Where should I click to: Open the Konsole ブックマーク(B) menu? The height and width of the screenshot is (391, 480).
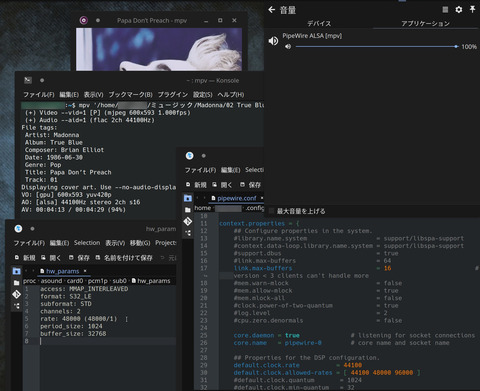[x=130, y=95]
